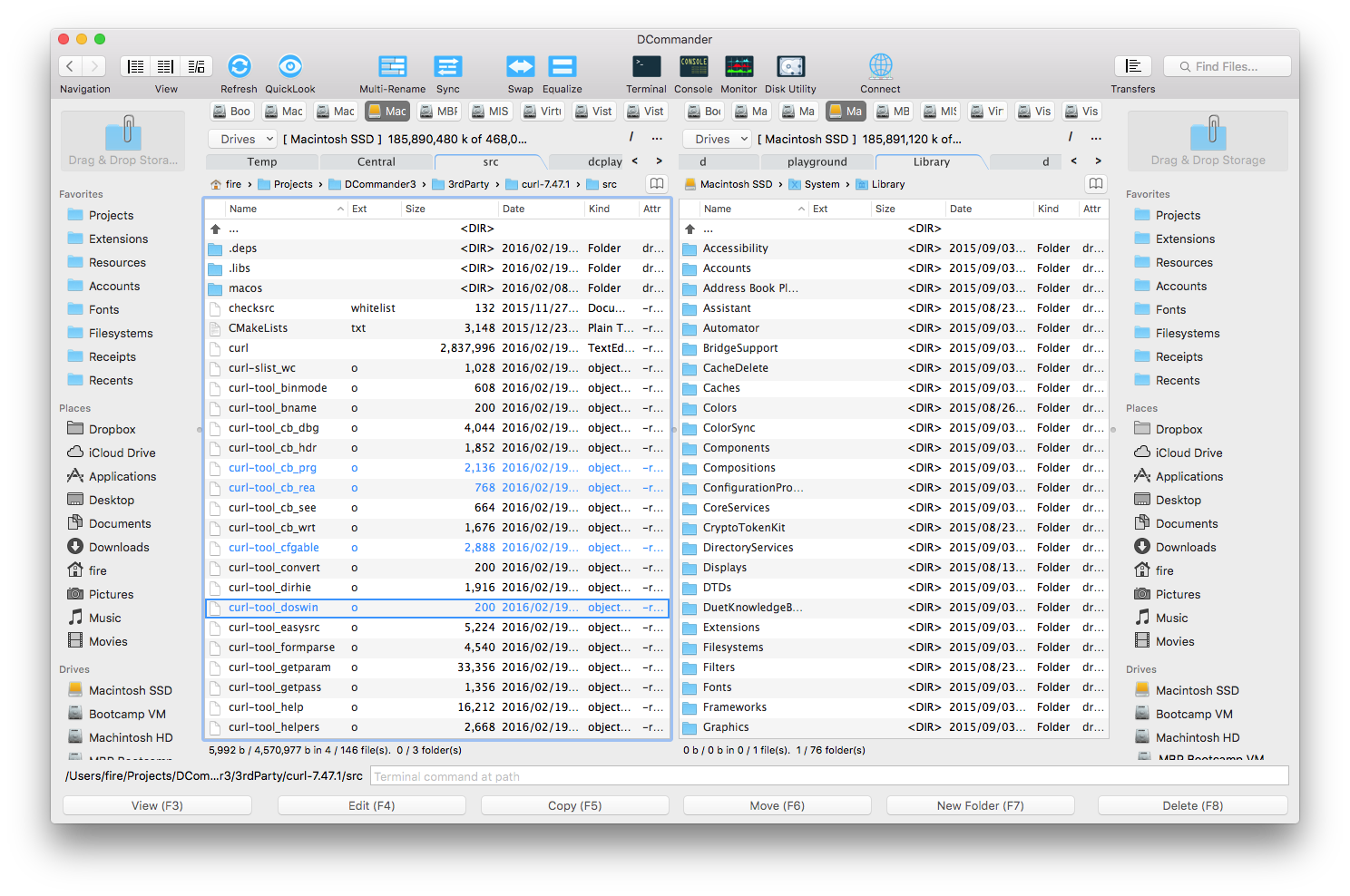Switch to brief list view mode
The image size is (1350, 896).
136,66
